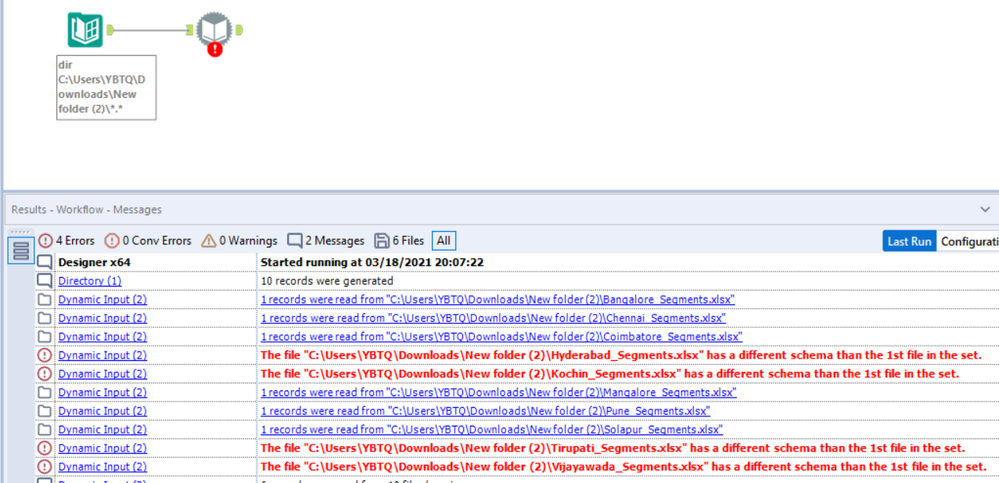This screenshot has height=483, width=999.
Task: Click Dynamic Input (2) link in Chennai row
Action: pos(103,318)
